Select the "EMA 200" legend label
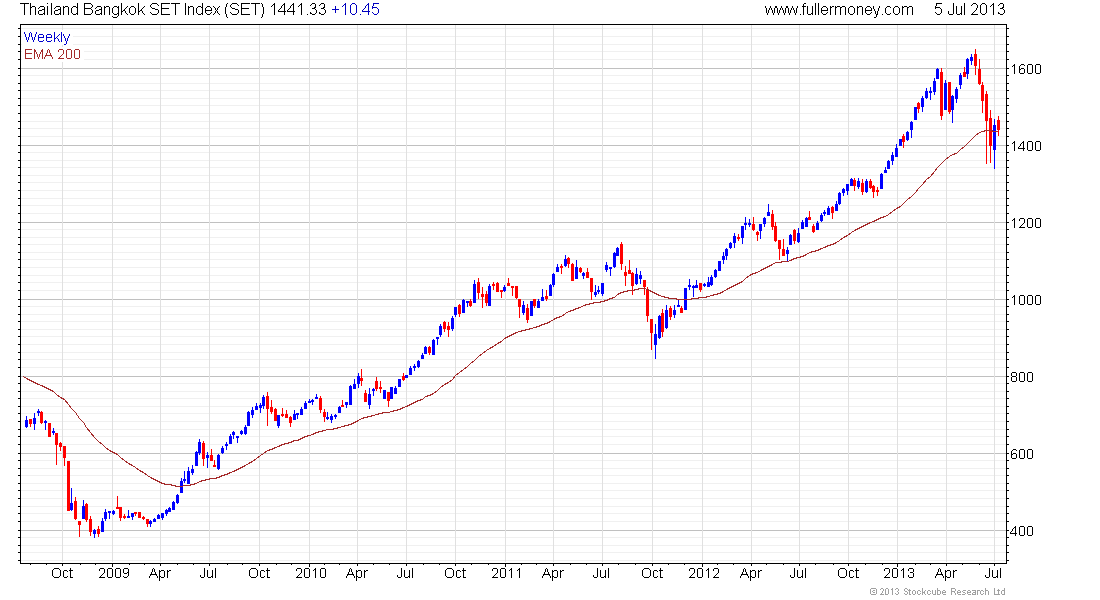Image resolution: width=1100 pixels, height=600 pixels. click(x=53, y=54)
